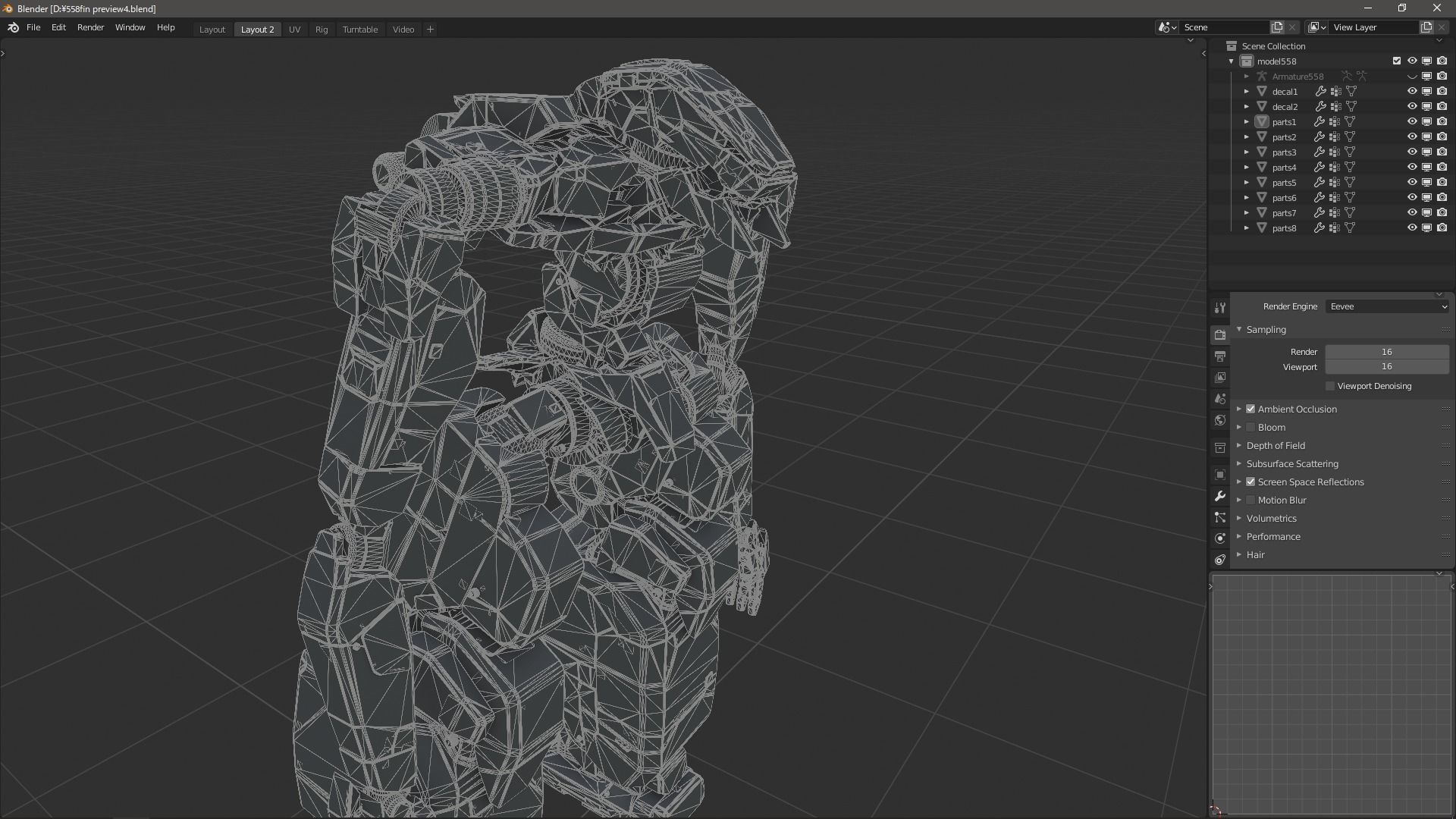This screenshot has width=1456, height=819.
Task: Expand the parts5 object tree
Action: coord(1247,183)
